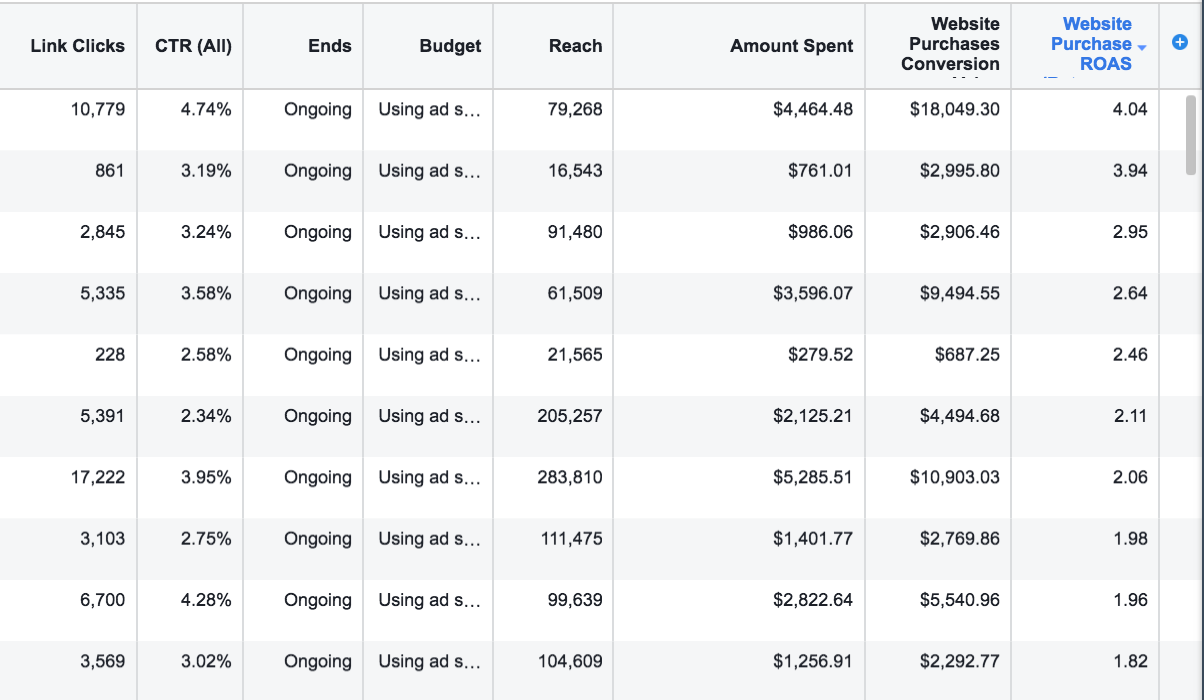Select the row with 205,257 reach
Screen dimensions: 1204x700
[x=569, y=416]
